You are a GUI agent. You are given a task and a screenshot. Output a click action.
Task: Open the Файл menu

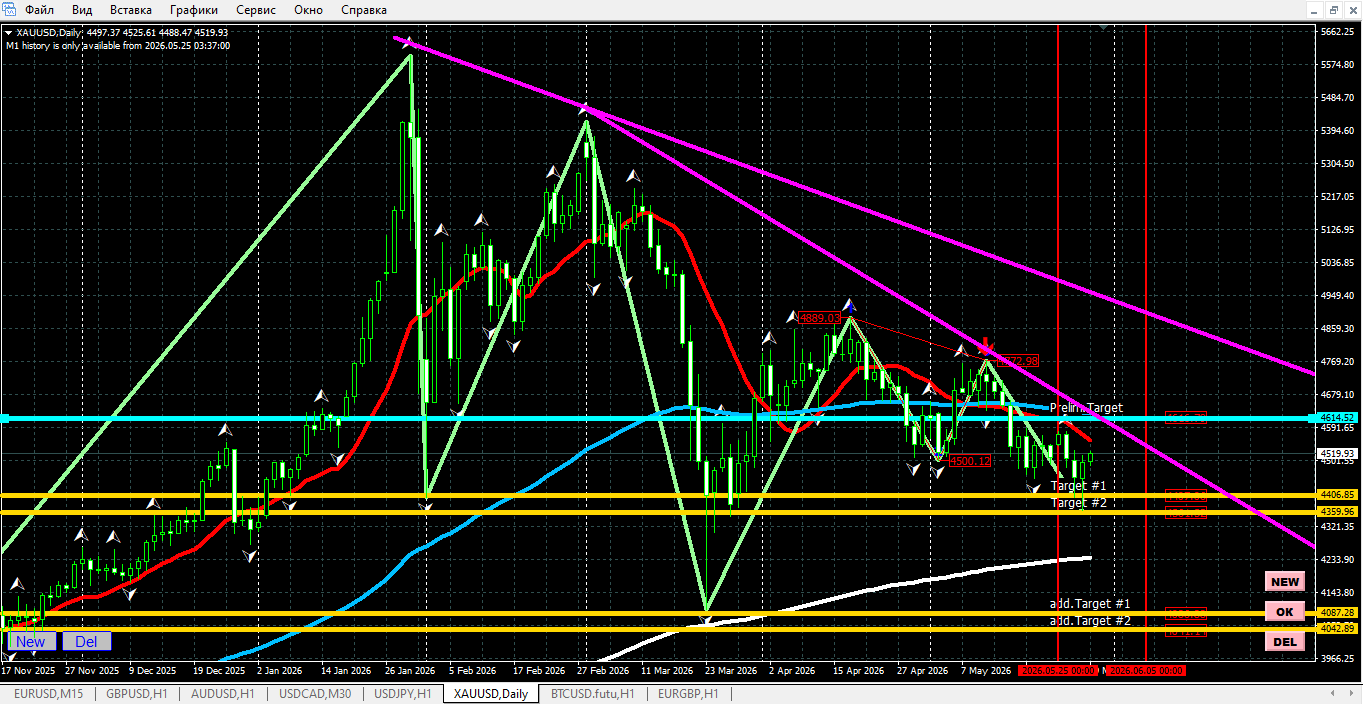coord(40,10)
